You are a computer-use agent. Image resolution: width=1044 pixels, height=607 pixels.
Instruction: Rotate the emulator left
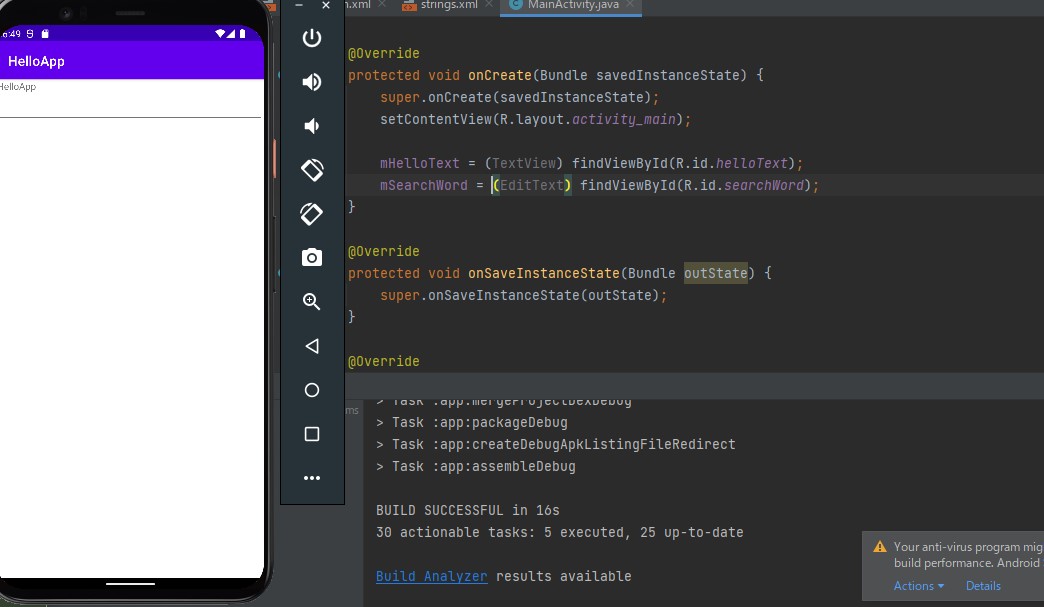point(312,170)
